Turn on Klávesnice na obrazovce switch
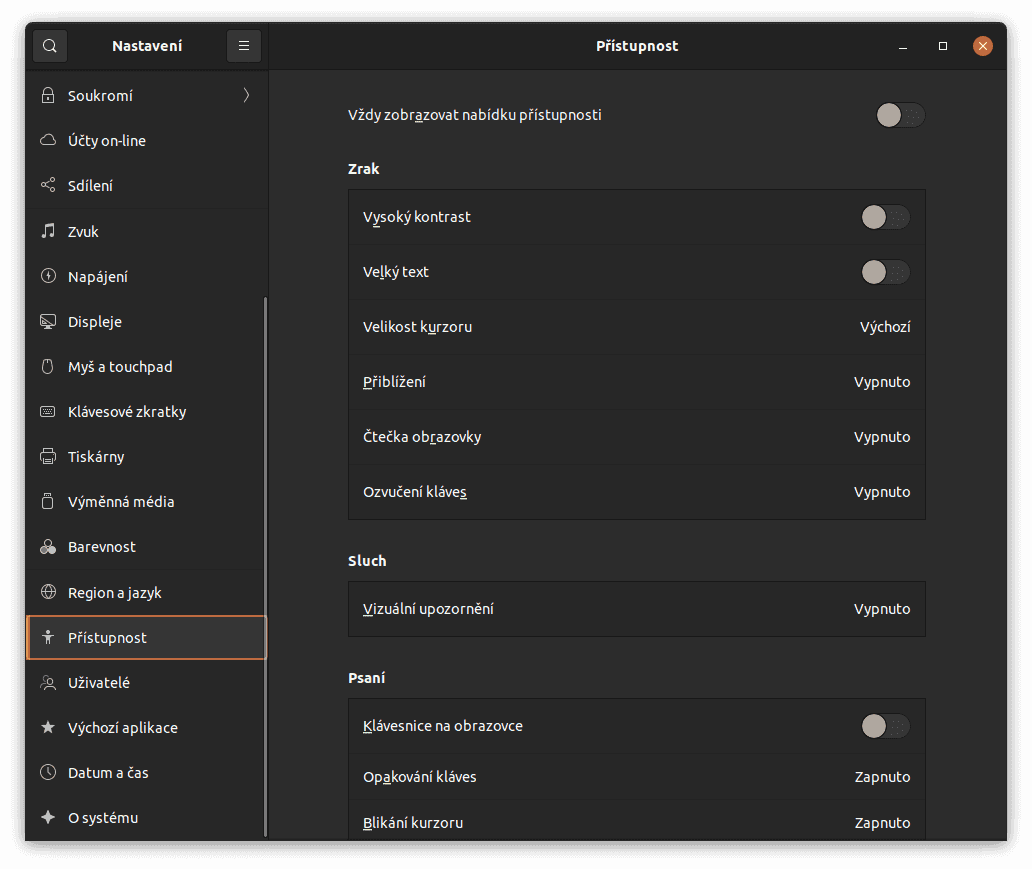This screenshot has width=1032, height=869. point(885,726)
